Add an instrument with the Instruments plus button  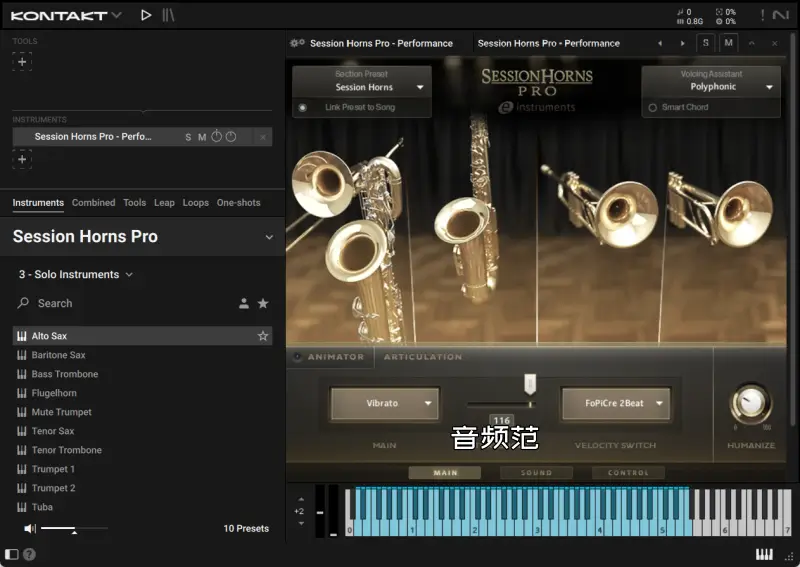pyautogui.click(x=22, y=159)
